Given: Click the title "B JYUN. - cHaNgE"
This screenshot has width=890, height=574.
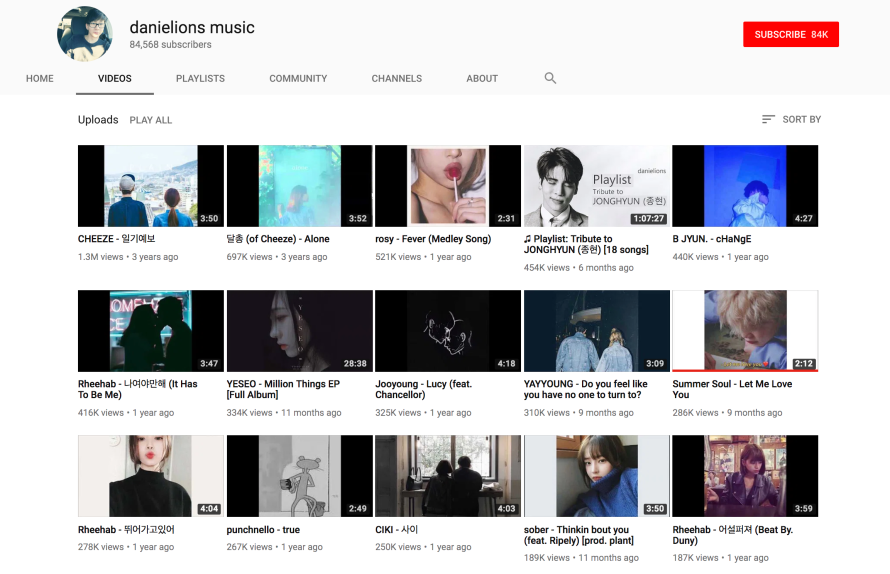Looking at the screenshot, I should (712, 239).
